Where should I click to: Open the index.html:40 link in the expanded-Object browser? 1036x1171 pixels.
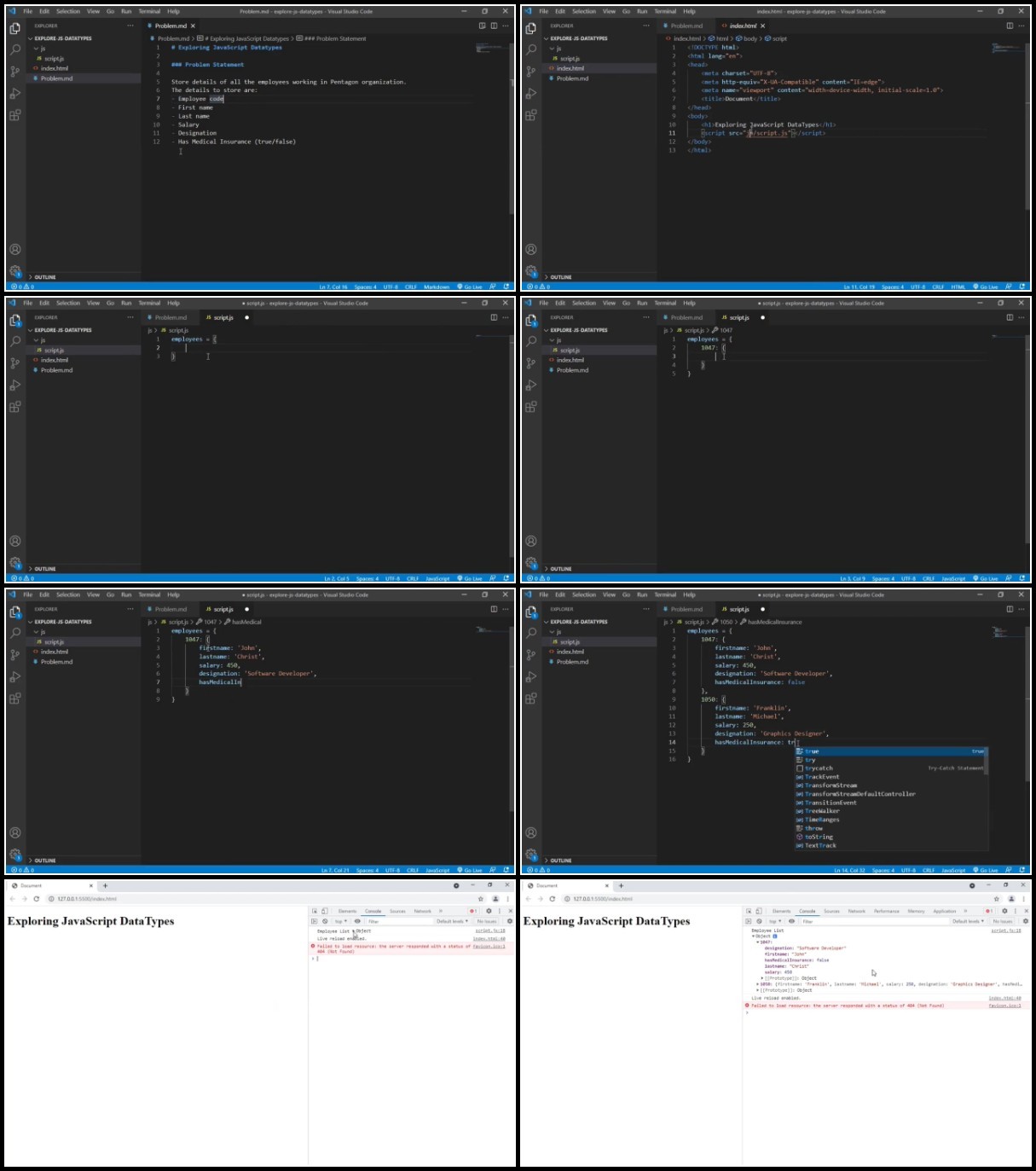[x=1005, y=998]
